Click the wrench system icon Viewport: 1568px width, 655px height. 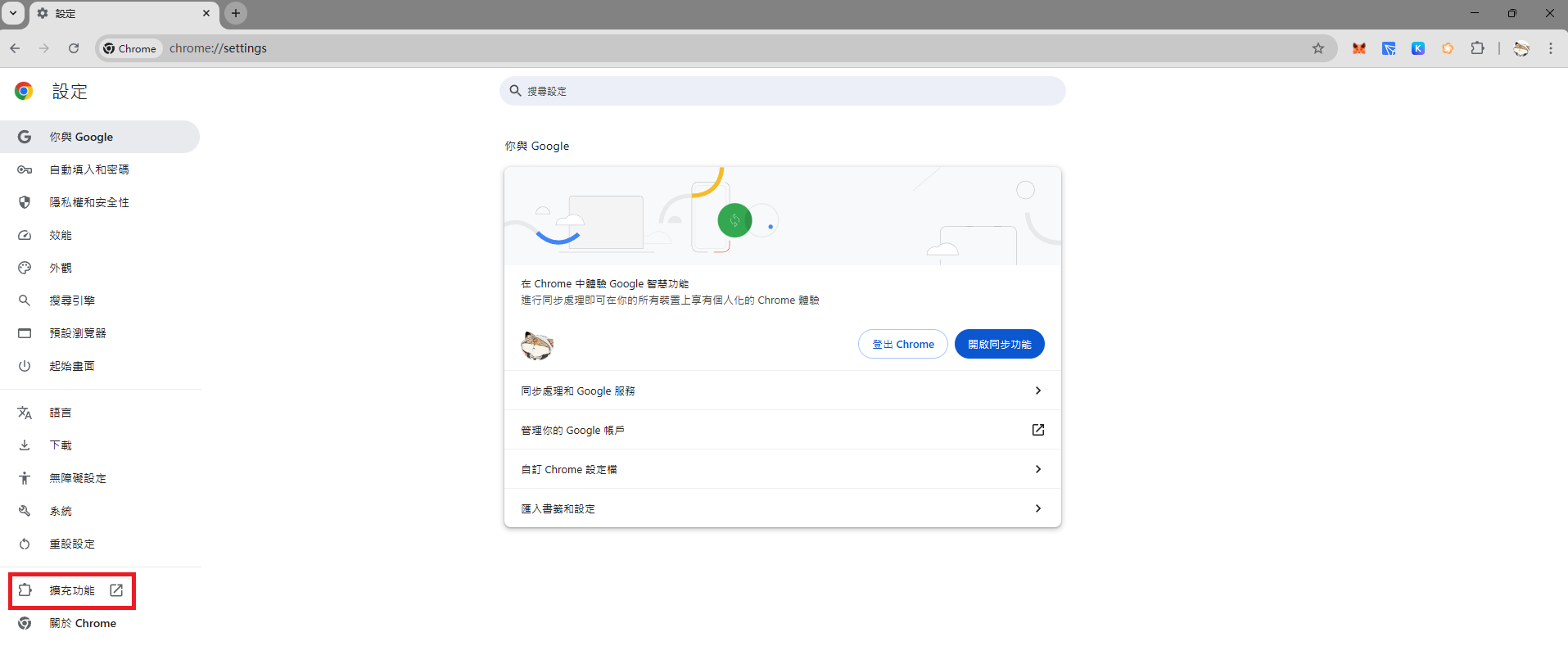click(25, 511)
